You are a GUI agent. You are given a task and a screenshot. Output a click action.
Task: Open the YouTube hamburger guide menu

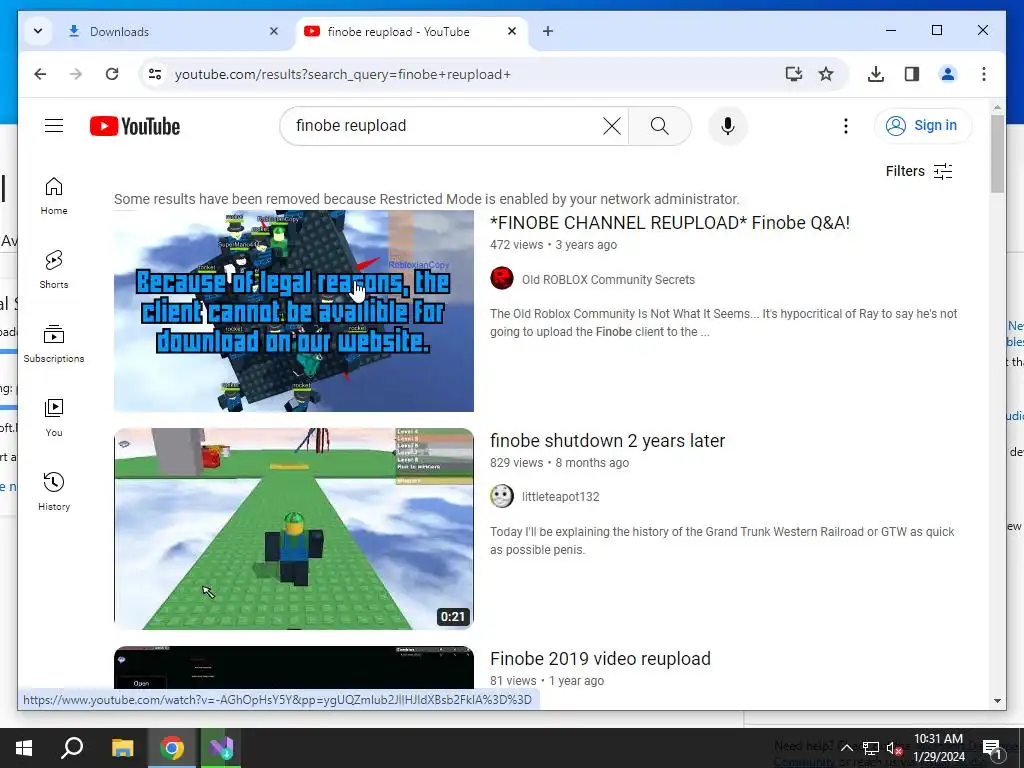pos(54,125)
